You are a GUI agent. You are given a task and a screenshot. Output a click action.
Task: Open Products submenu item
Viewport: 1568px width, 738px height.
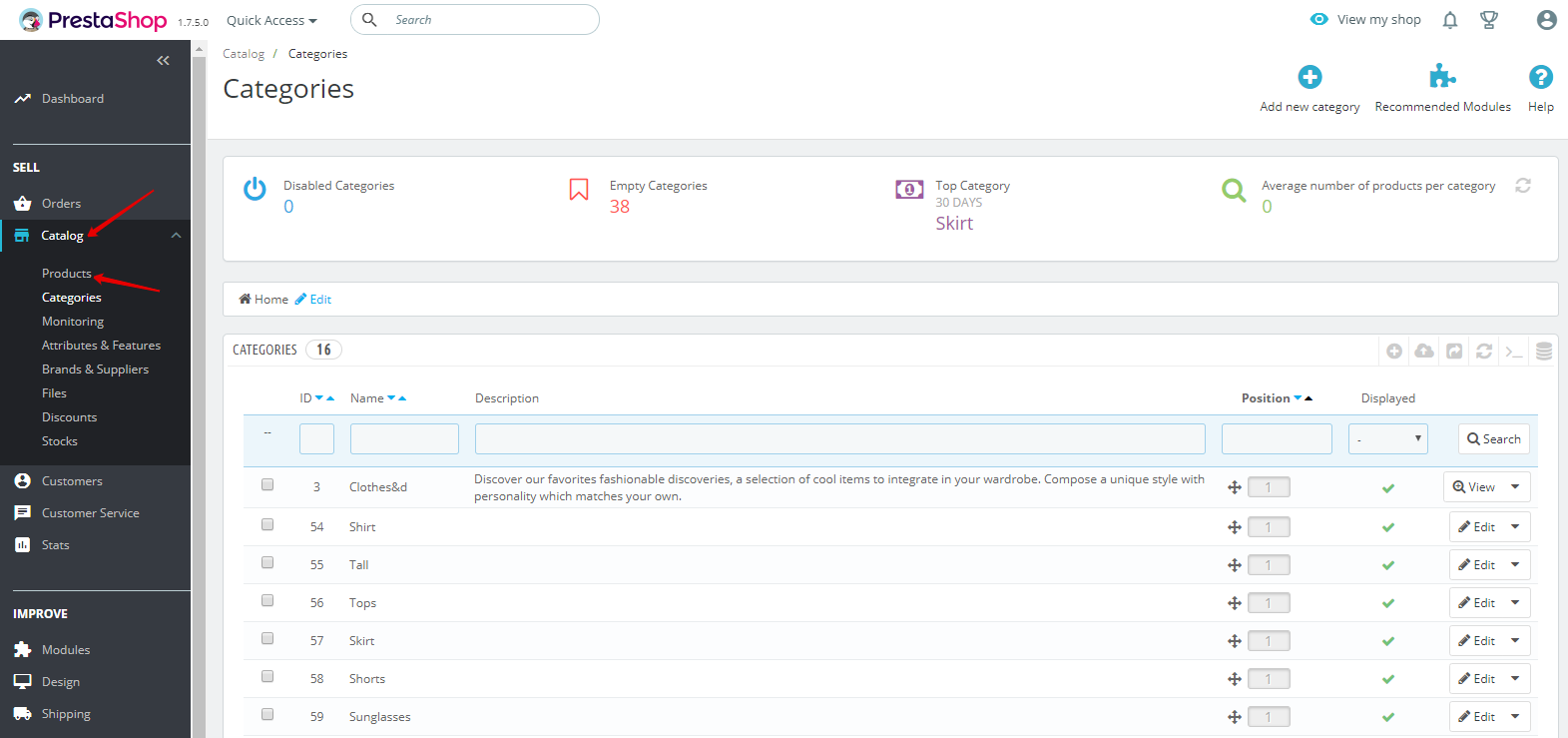pos(67,274)
